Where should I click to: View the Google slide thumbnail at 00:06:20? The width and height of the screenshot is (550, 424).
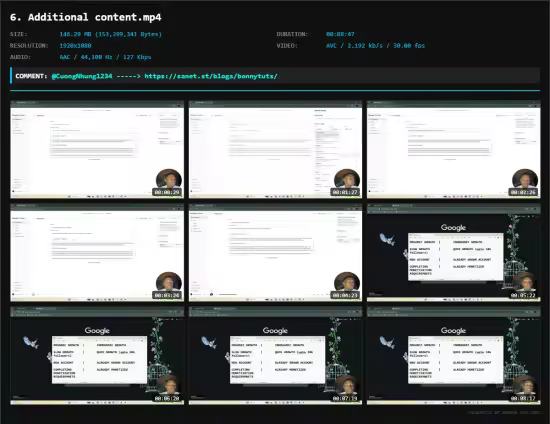pyautogui.click(x=97, y=356)
